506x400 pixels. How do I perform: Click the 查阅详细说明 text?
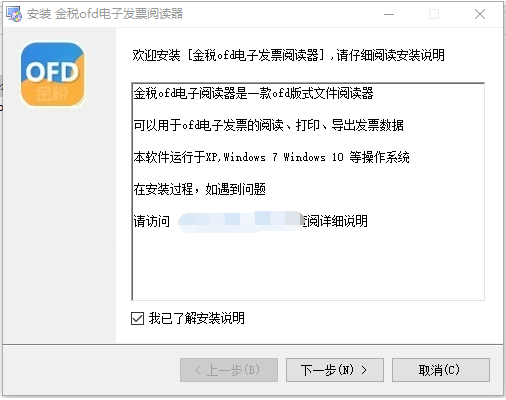335,221
